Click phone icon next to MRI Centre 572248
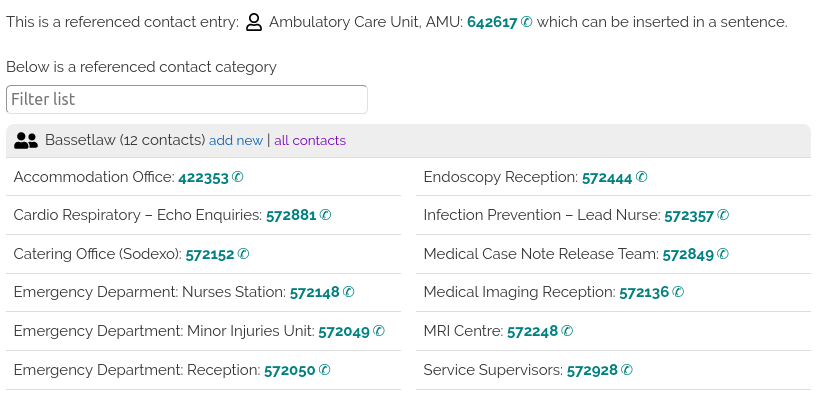Viewport: 819px width, 399px height. [567, 331]
